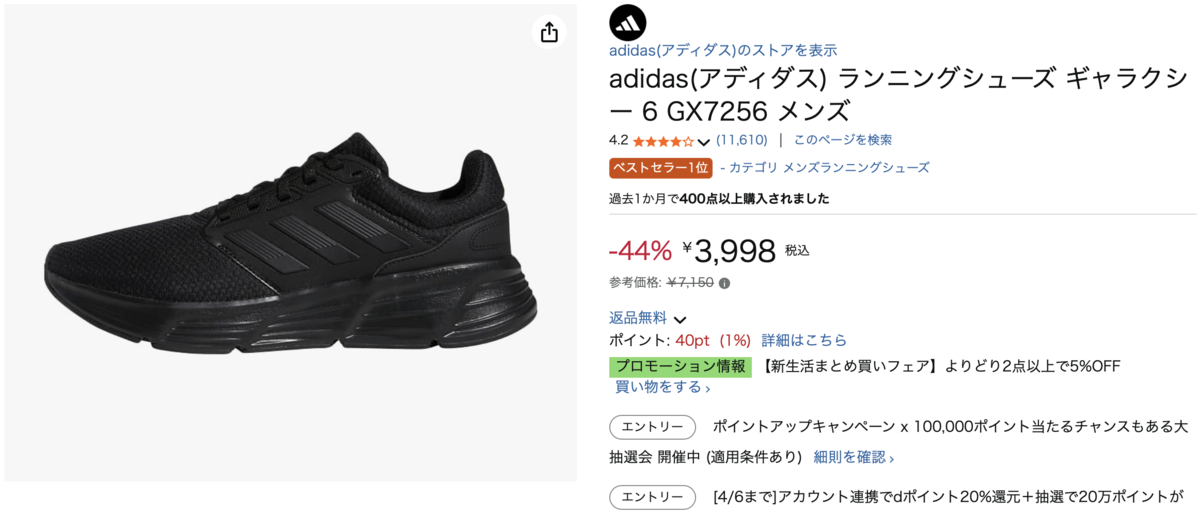Expand the 返品無料 dropdown
Viewport: 1200px width, 515px height.
(680, 319)
